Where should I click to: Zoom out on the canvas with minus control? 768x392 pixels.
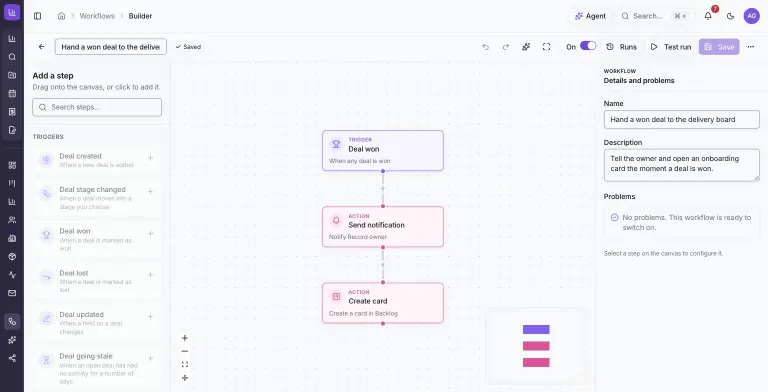(x=185, y=351)
